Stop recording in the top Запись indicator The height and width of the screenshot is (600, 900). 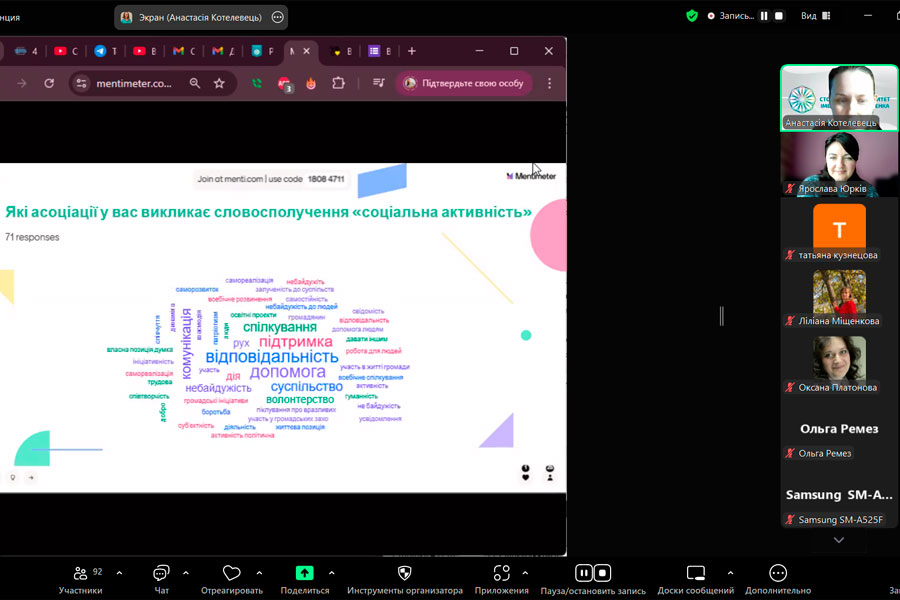coord(779,16)
